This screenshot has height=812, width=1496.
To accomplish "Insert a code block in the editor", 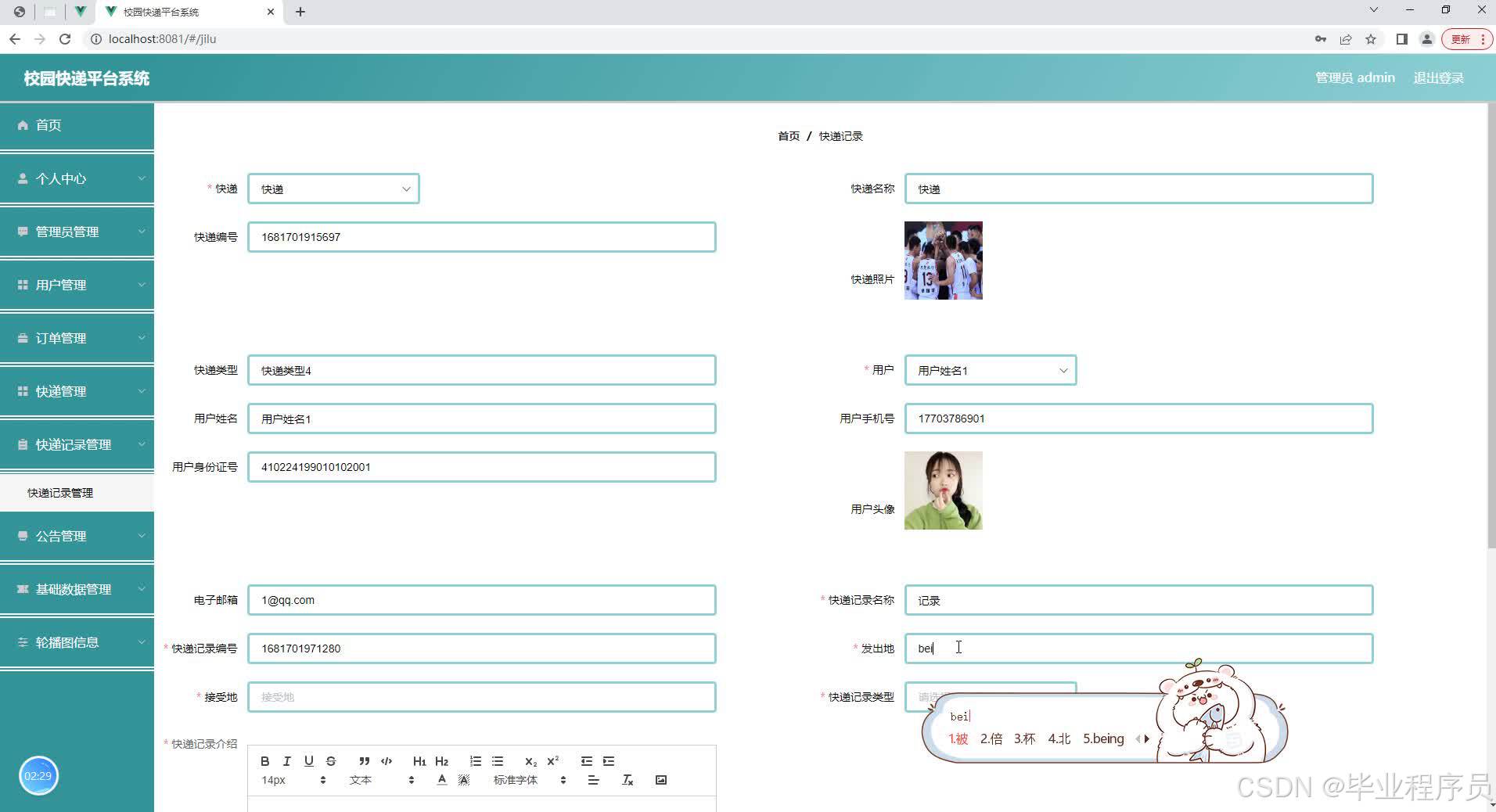I will [x=387, y=761].
